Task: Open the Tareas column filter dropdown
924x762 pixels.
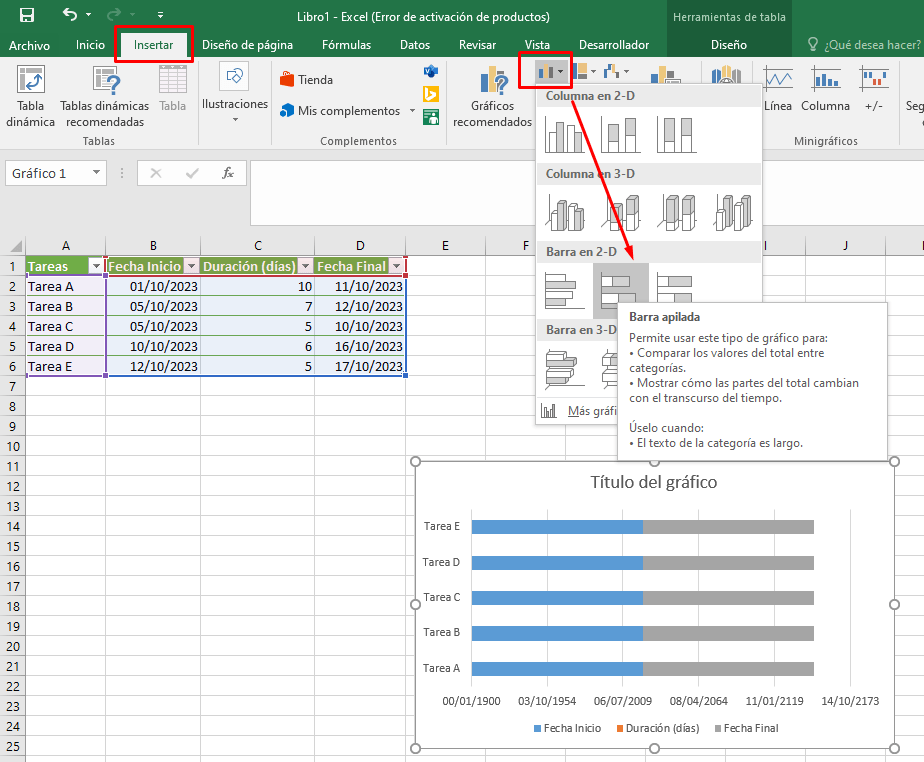Action: [x=96, y=266]
